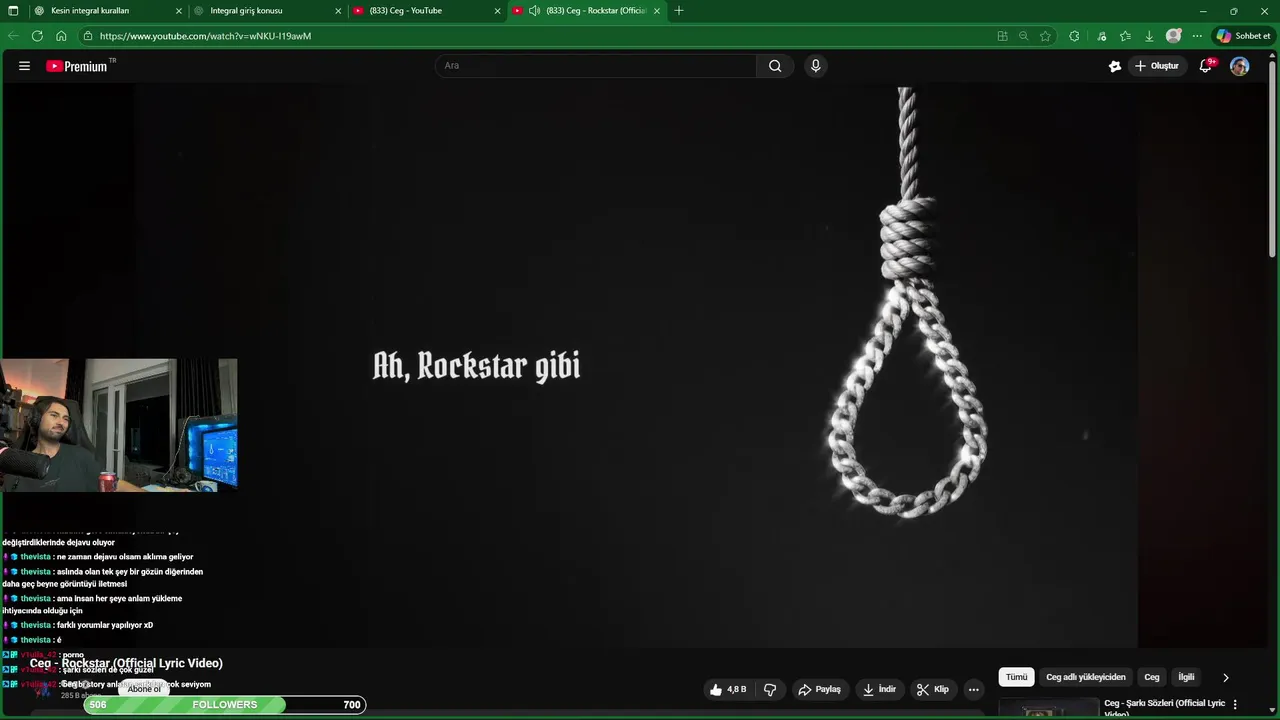Start voice search with microphone icon
The height and width of the screenshot is (720, 1280).
click(816, 66)
